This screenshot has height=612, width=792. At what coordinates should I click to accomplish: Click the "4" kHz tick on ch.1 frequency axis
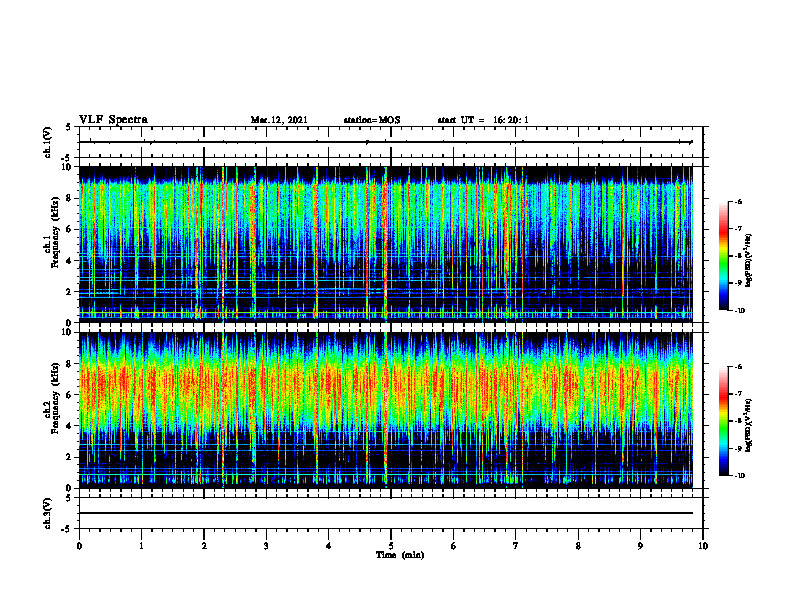click(x=70, y=261)
